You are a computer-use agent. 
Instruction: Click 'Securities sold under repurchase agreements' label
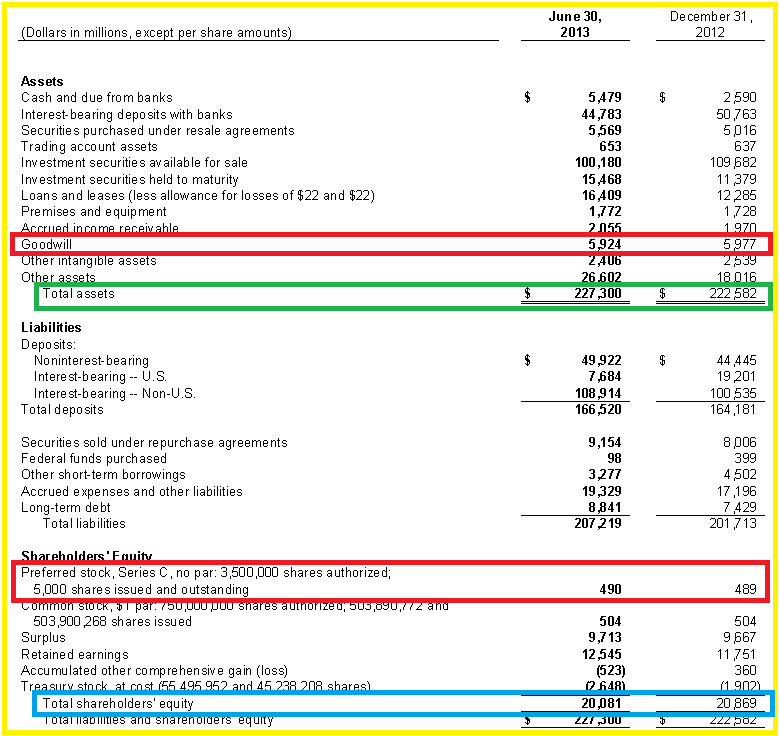coord(154,443)
